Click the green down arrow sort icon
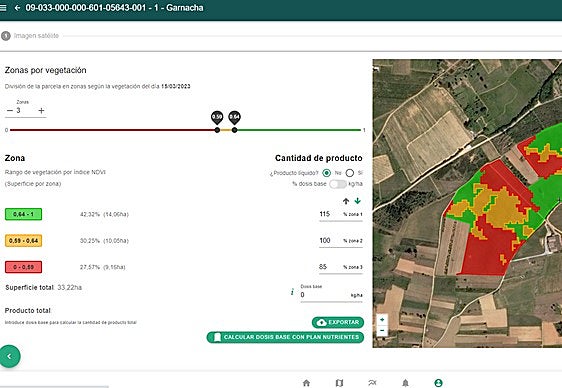This screenshot has height=388, width=562. click(x=357, y=201)
